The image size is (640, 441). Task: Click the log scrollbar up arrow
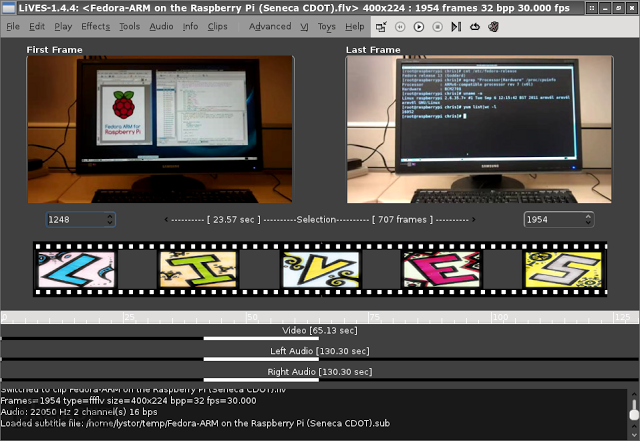coord(634,394)
